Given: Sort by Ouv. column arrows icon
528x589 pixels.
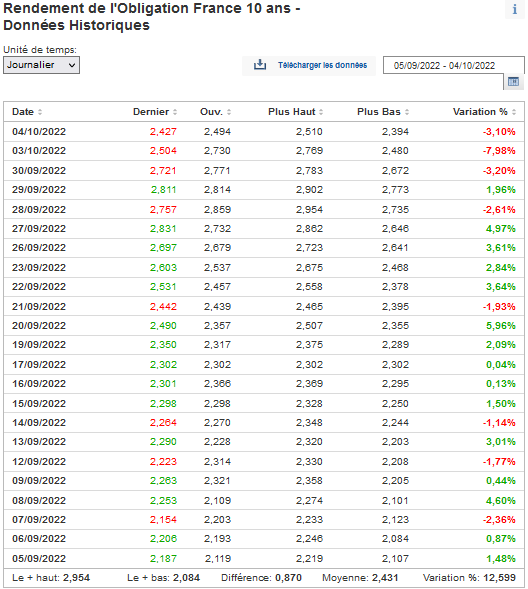Looking at the screenshot, I should 229,112.
